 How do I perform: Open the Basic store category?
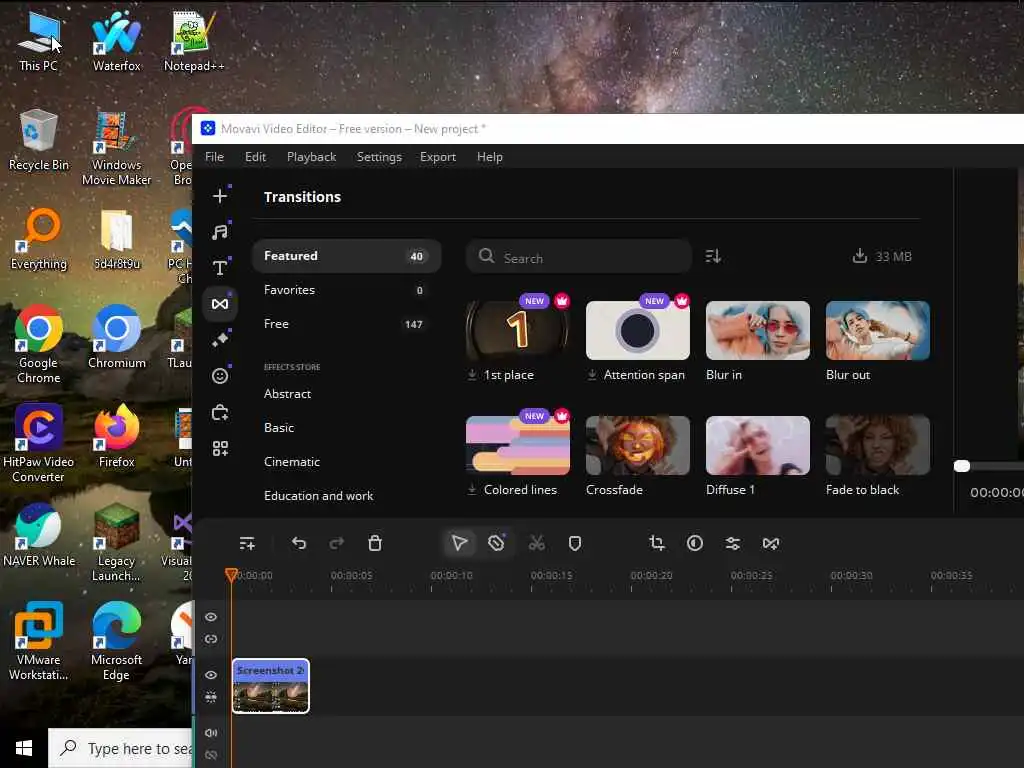(279, 428)
